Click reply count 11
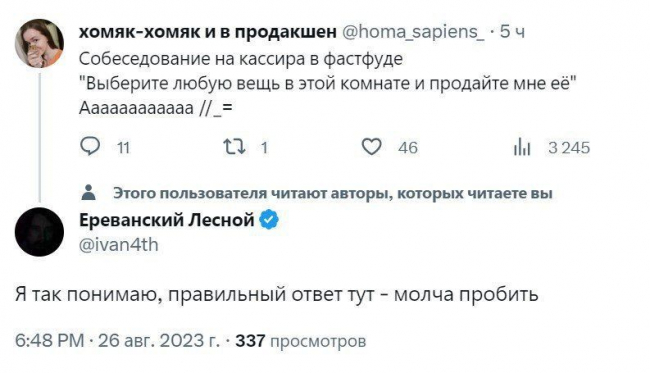This screenshot has width=650, height=373. pos(124,148)
